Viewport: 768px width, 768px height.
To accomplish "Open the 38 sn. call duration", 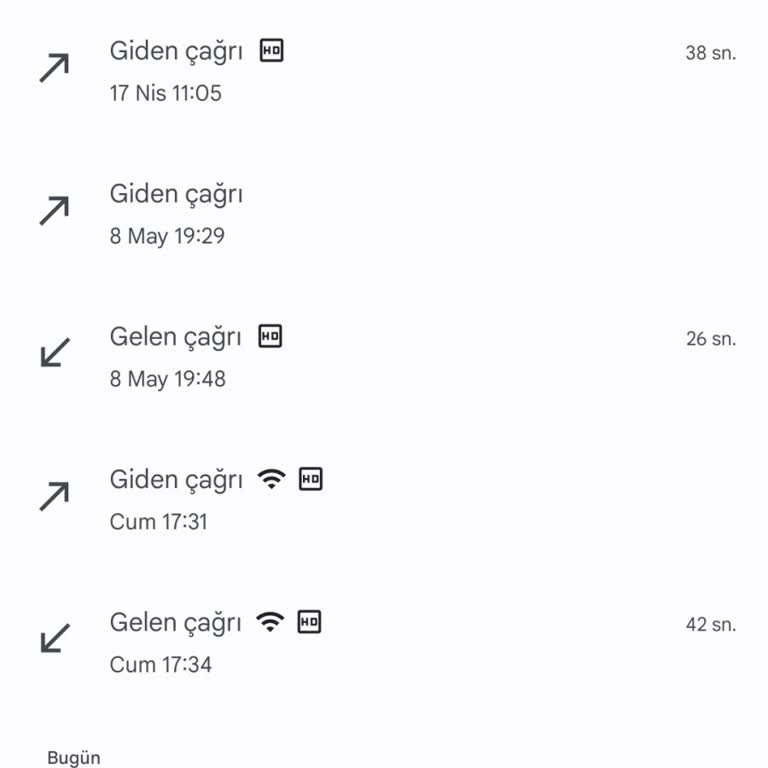I will point(710,54).
